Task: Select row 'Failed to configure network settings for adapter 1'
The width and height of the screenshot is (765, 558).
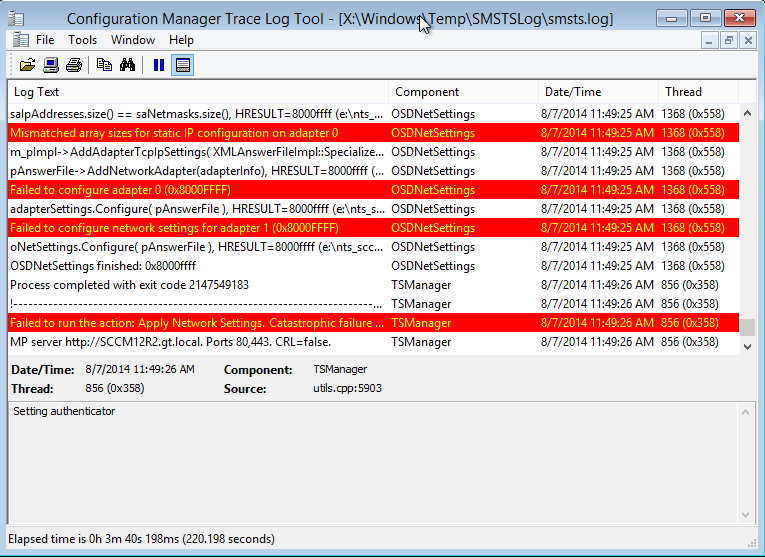Action: [374, 228]
